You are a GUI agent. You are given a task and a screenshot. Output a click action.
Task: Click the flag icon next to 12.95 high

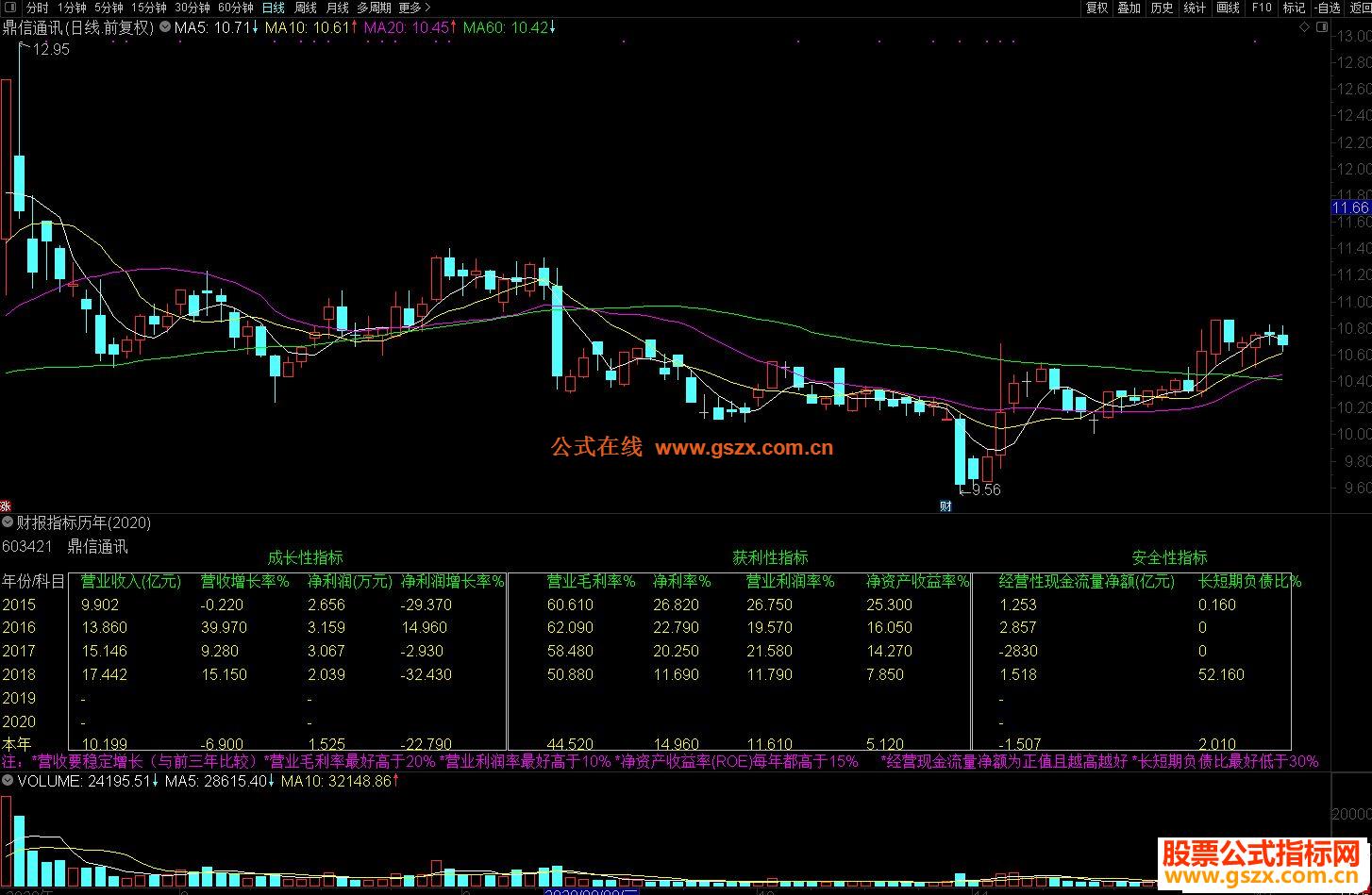(24, 44)
